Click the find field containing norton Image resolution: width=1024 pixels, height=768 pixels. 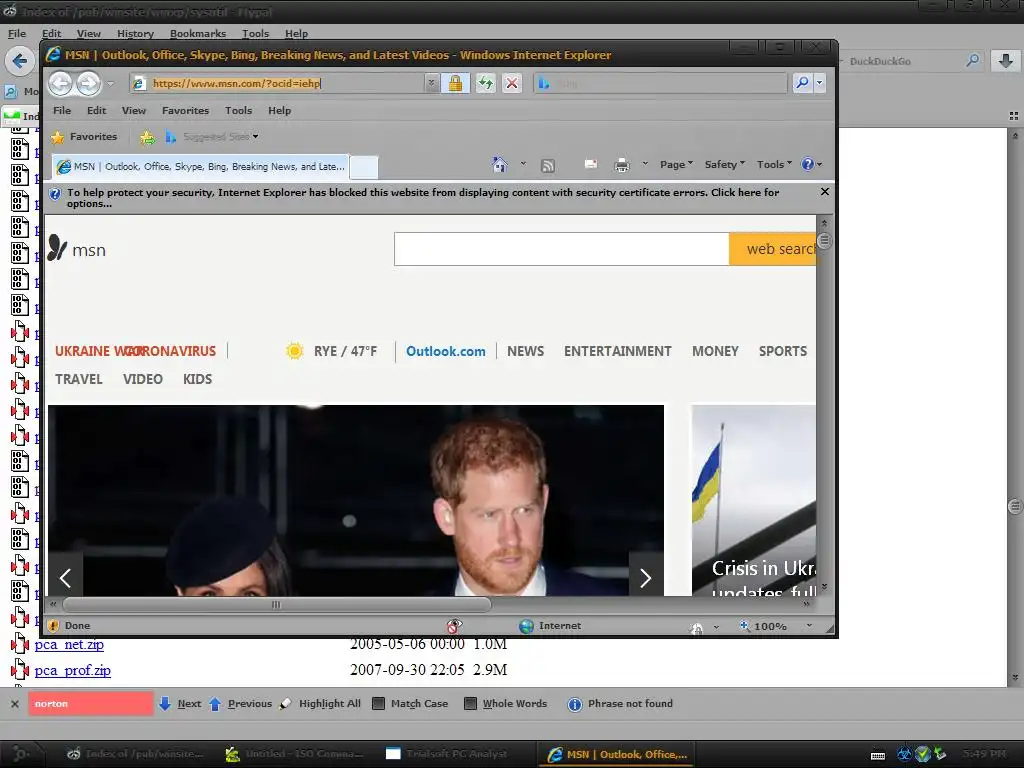pyautogui.click(x=91, y=704)
